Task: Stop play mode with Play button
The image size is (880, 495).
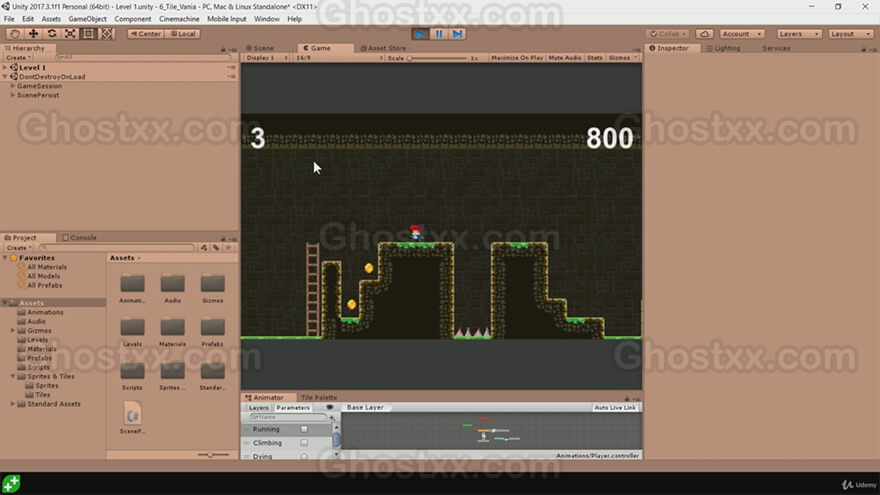Action: pyautogui.click(x=420, y=34)
